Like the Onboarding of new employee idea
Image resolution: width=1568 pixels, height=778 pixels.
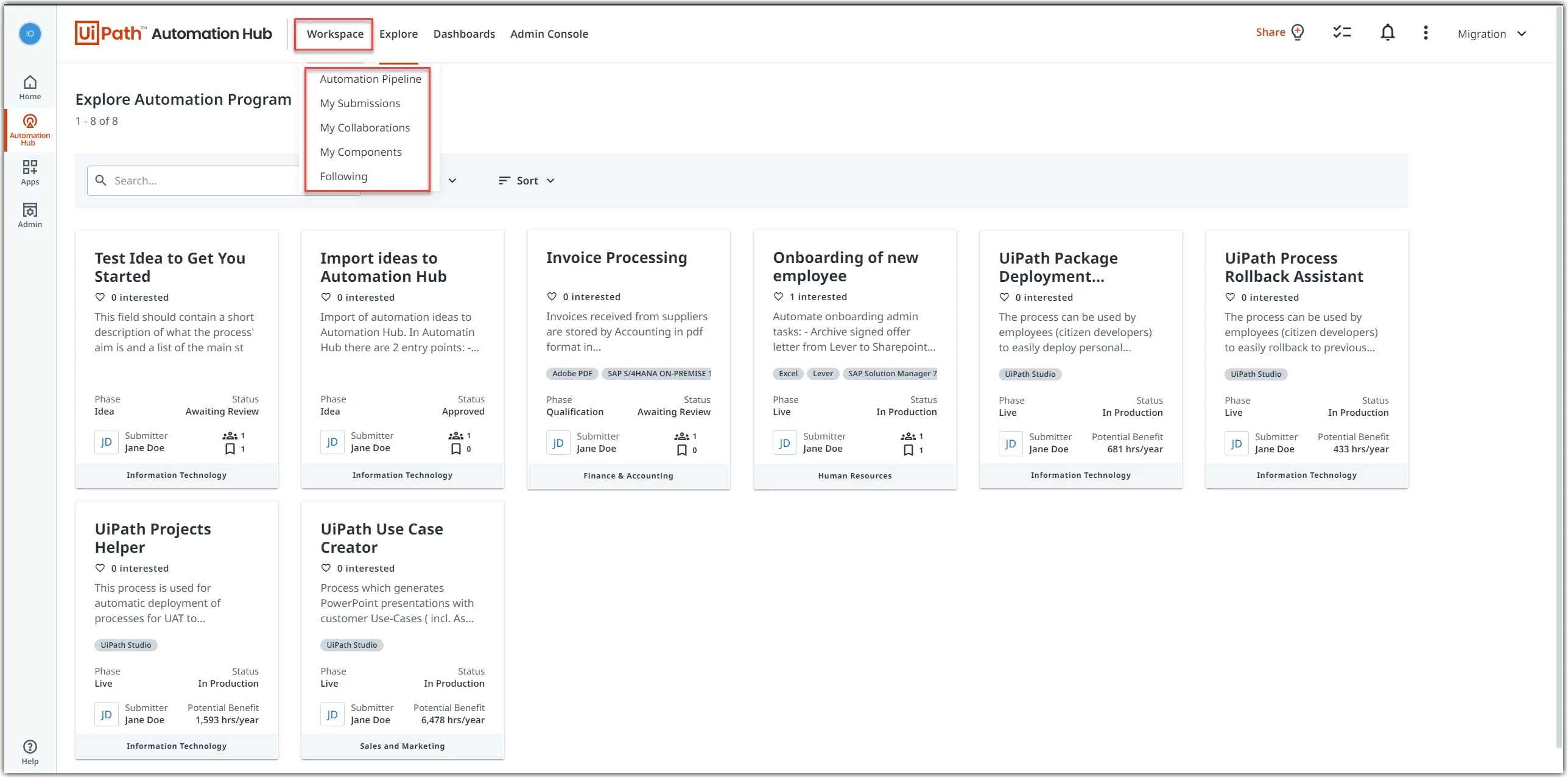pyautogui.click(x=778, y=296)
